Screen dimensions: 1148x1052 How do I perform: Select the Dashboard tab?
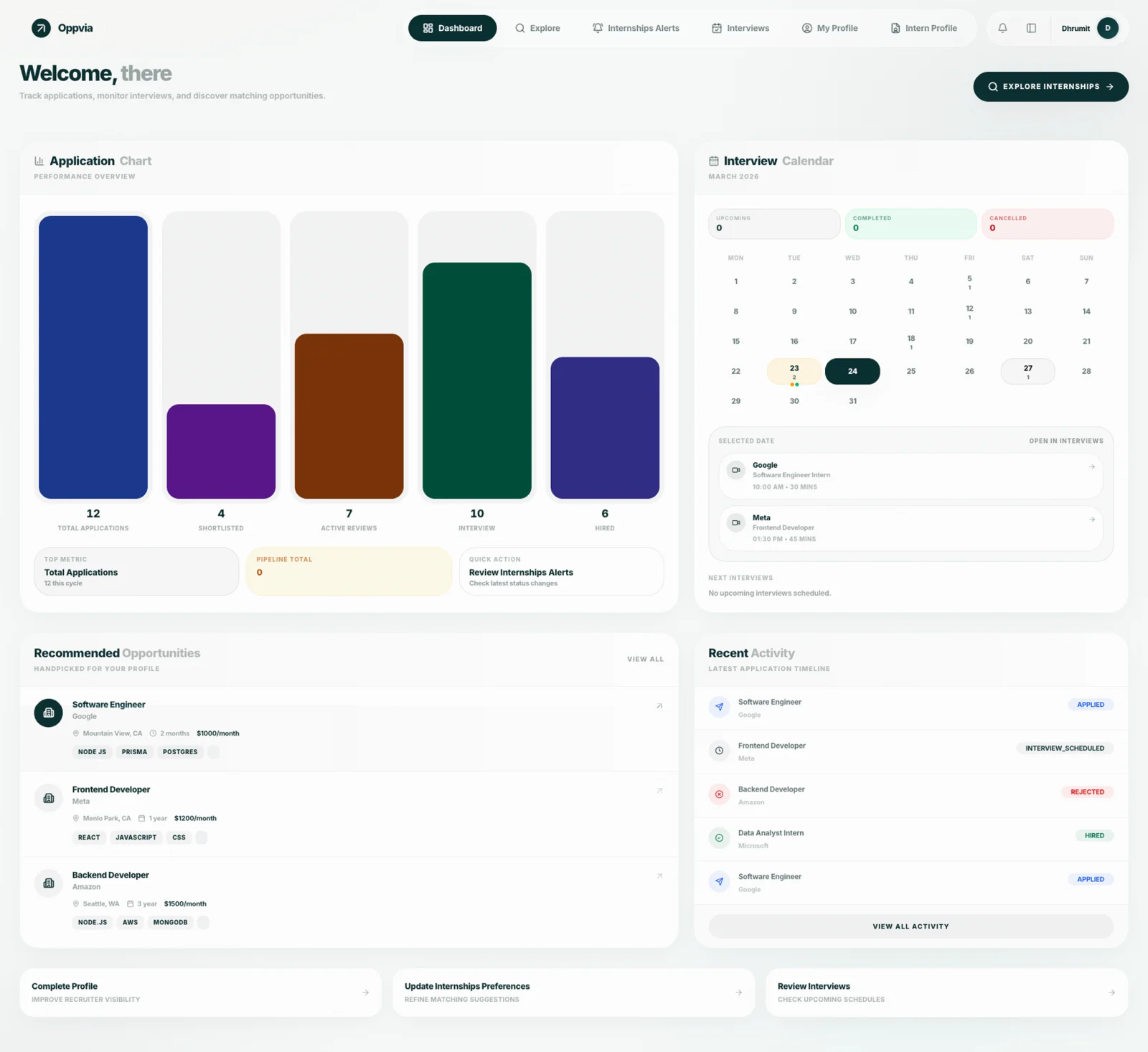tap(452, 28)
